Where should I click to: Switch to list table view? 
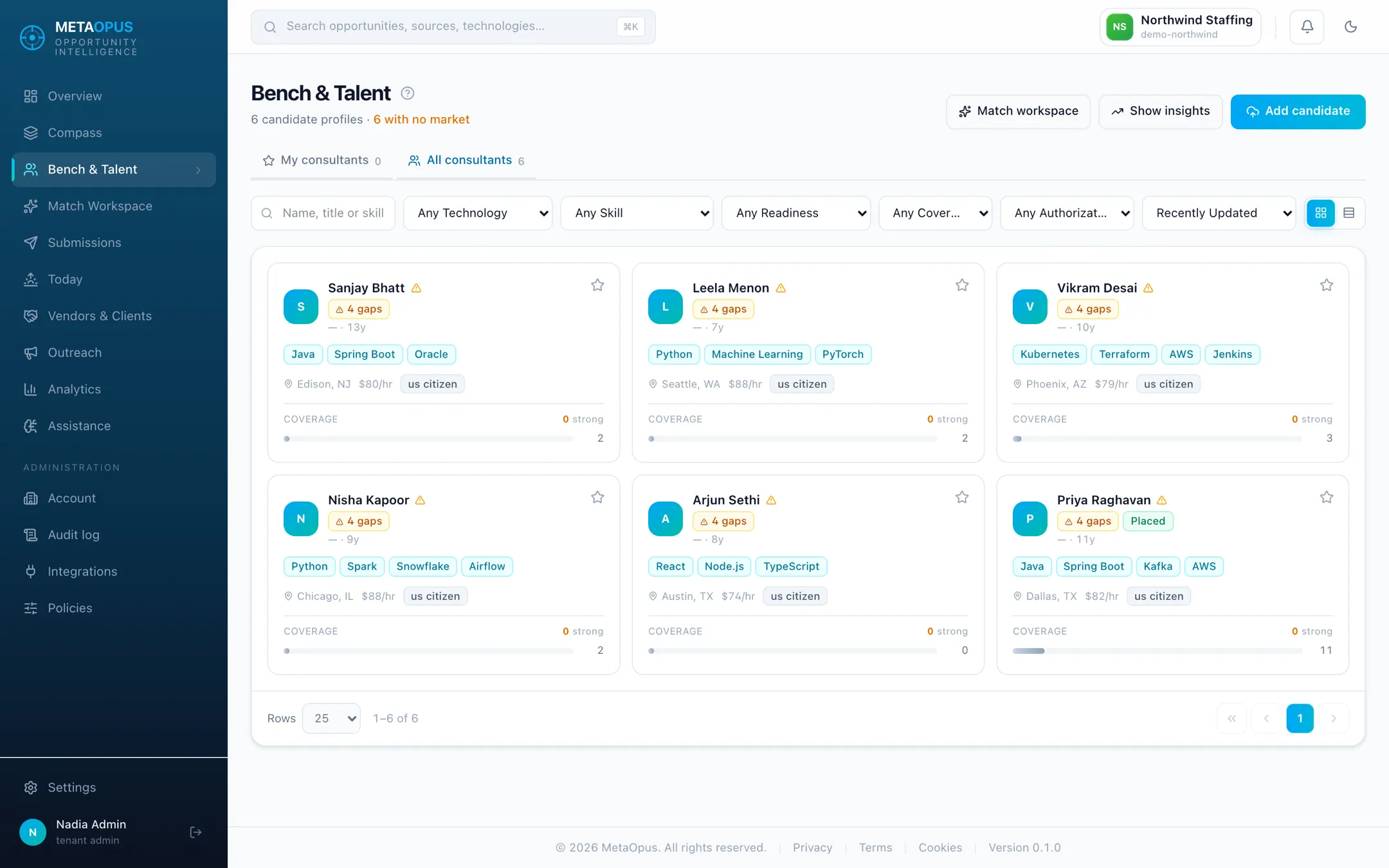pos(1349,213)
